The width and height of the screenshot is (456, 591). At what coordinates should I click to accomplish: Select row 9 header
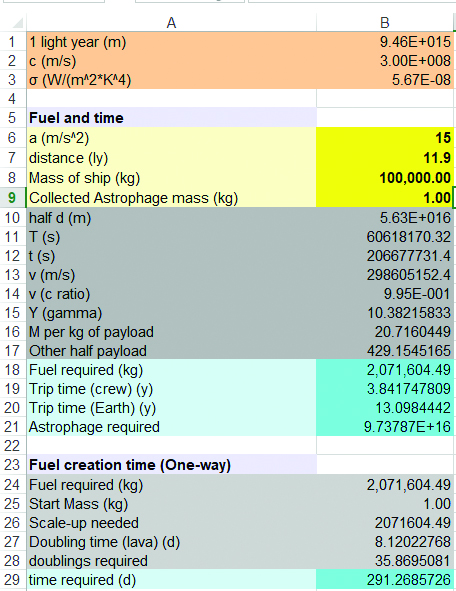(12, 198)
